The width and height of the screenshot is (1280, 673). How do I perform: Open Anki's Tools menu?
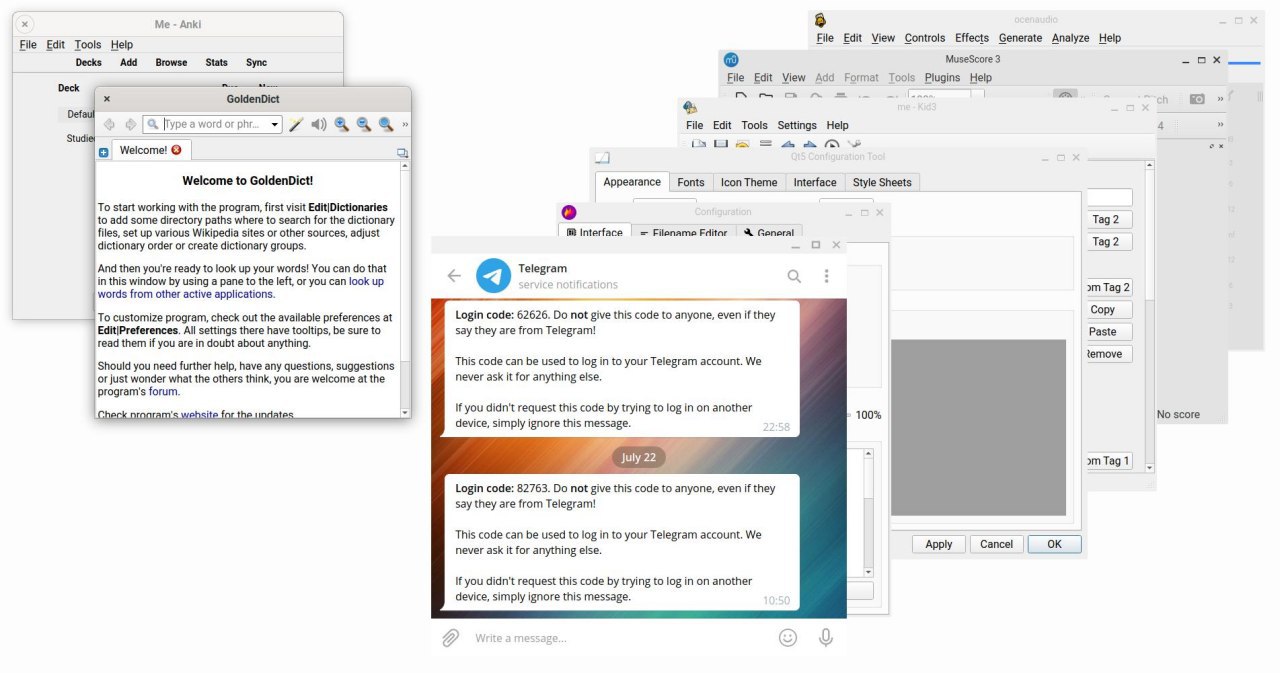point(88,45)
